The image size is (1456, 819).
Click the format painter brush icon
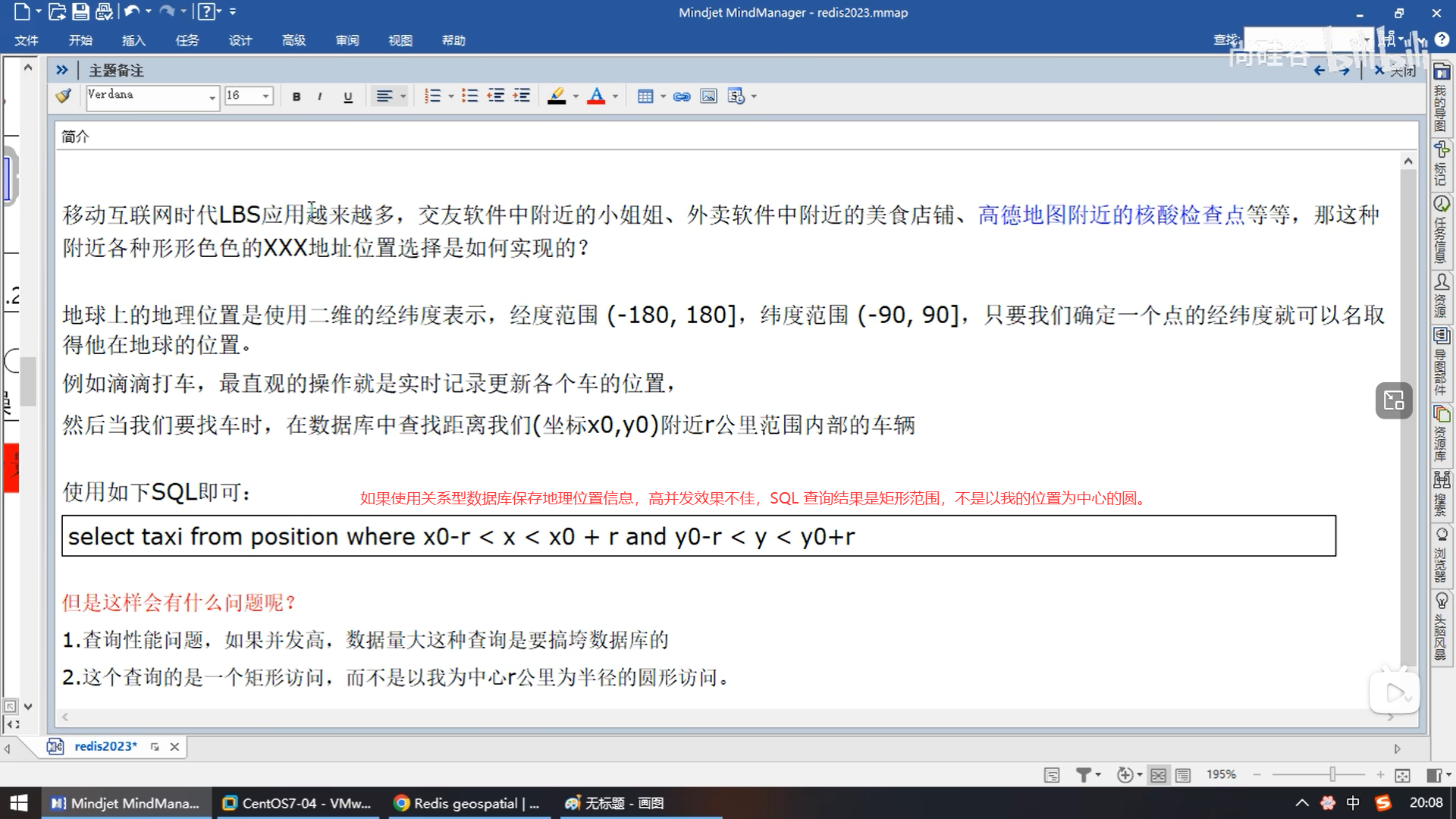[64, 96]
